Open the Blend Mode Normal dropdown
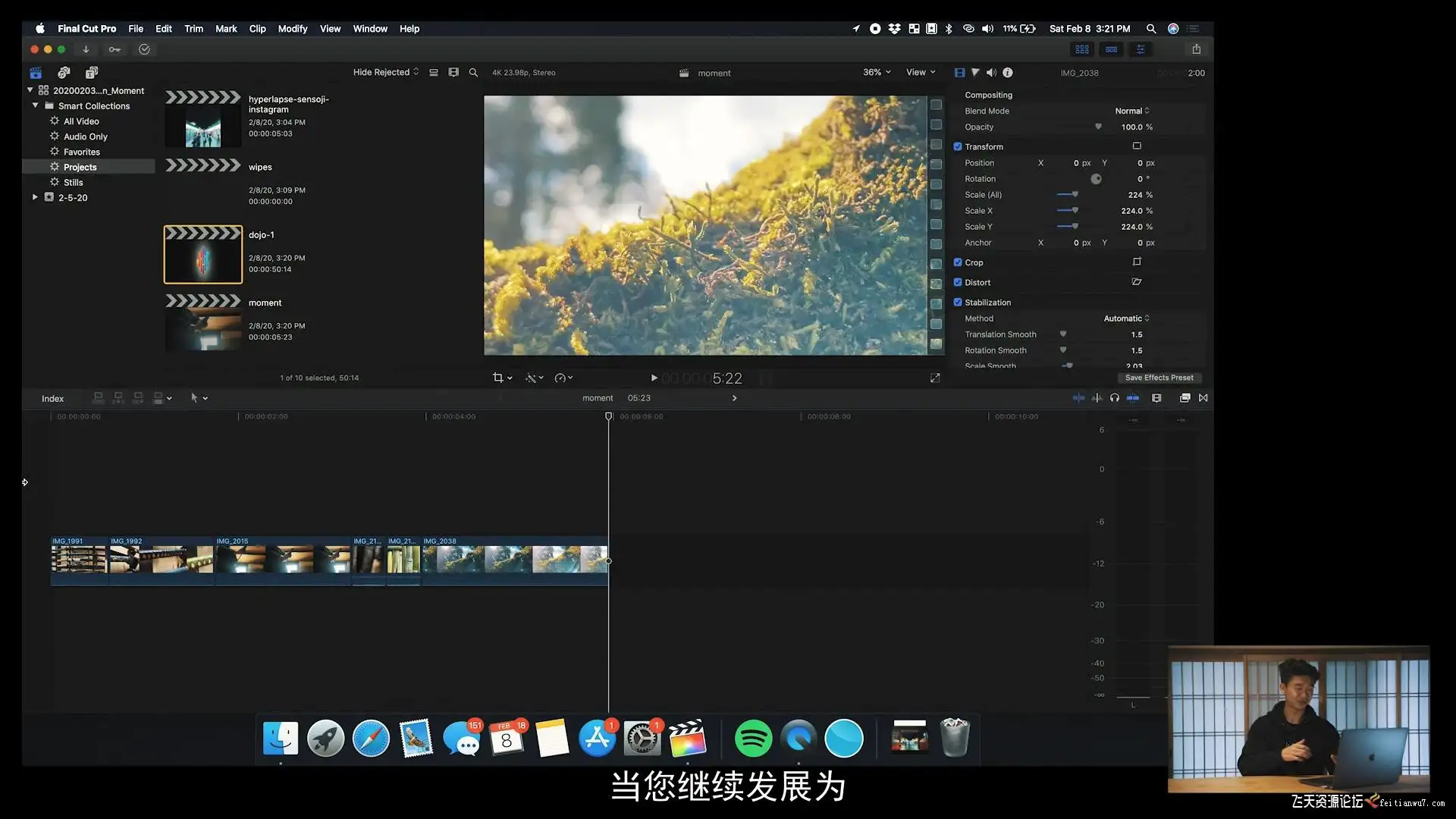Viewport: 1456px width, 819px height. 1131,111
